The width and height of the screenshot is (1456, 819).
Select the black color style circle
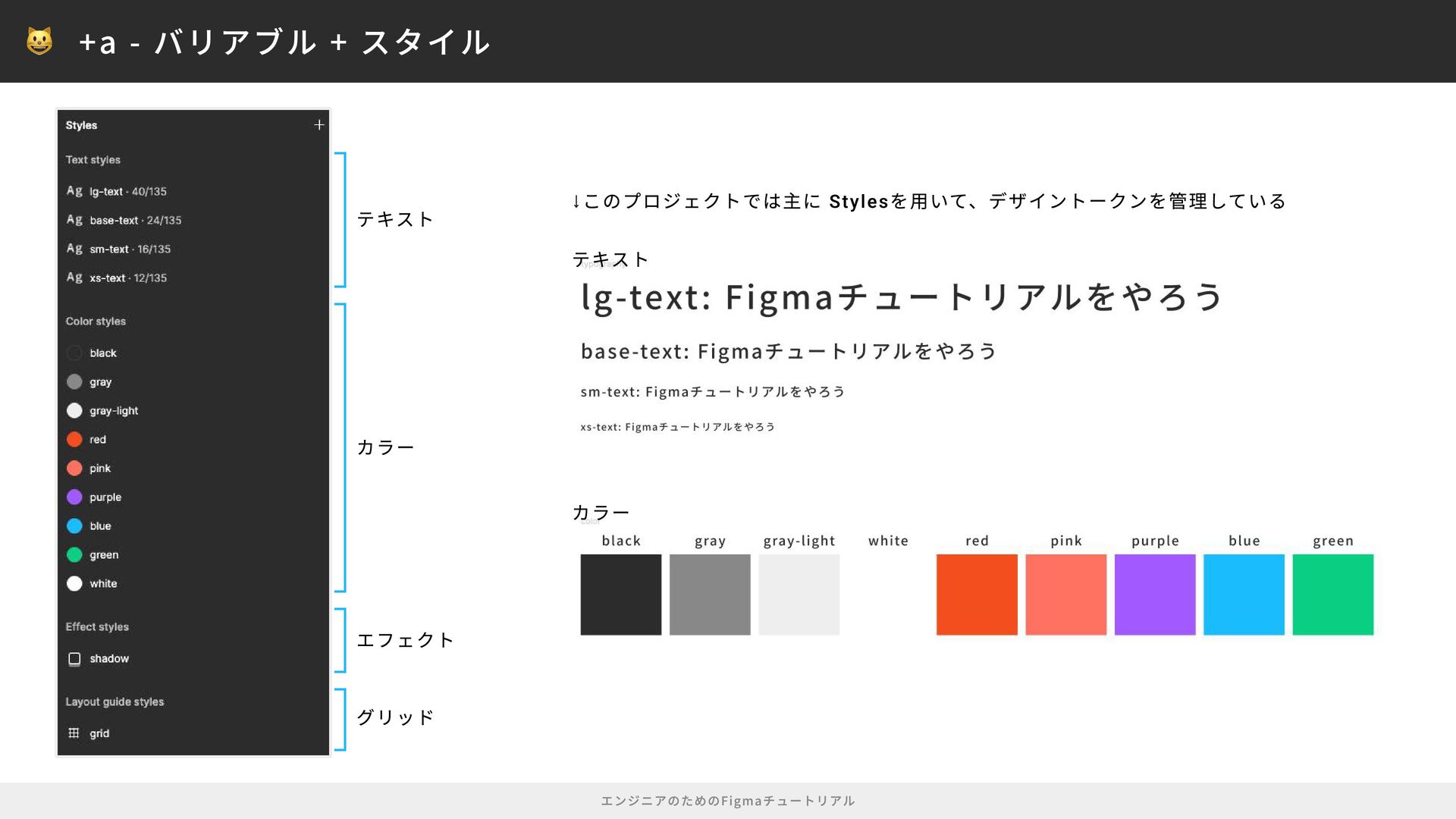pos(74,353)
